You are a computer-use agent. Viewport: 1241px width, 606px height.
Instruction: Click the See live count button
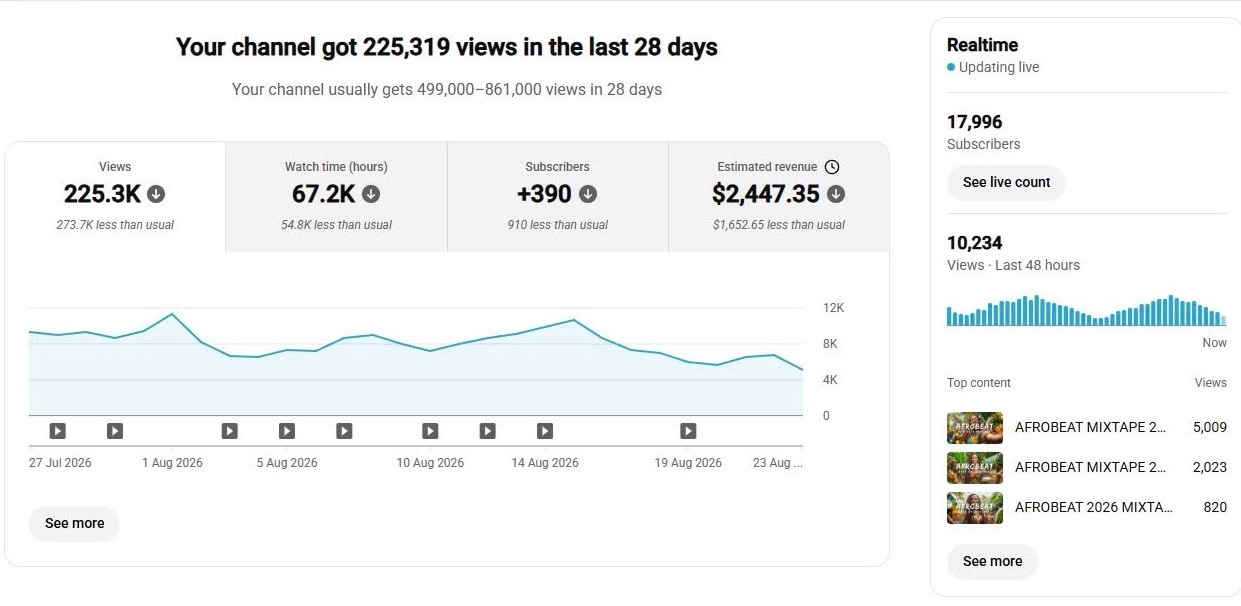click(1006, 183)
